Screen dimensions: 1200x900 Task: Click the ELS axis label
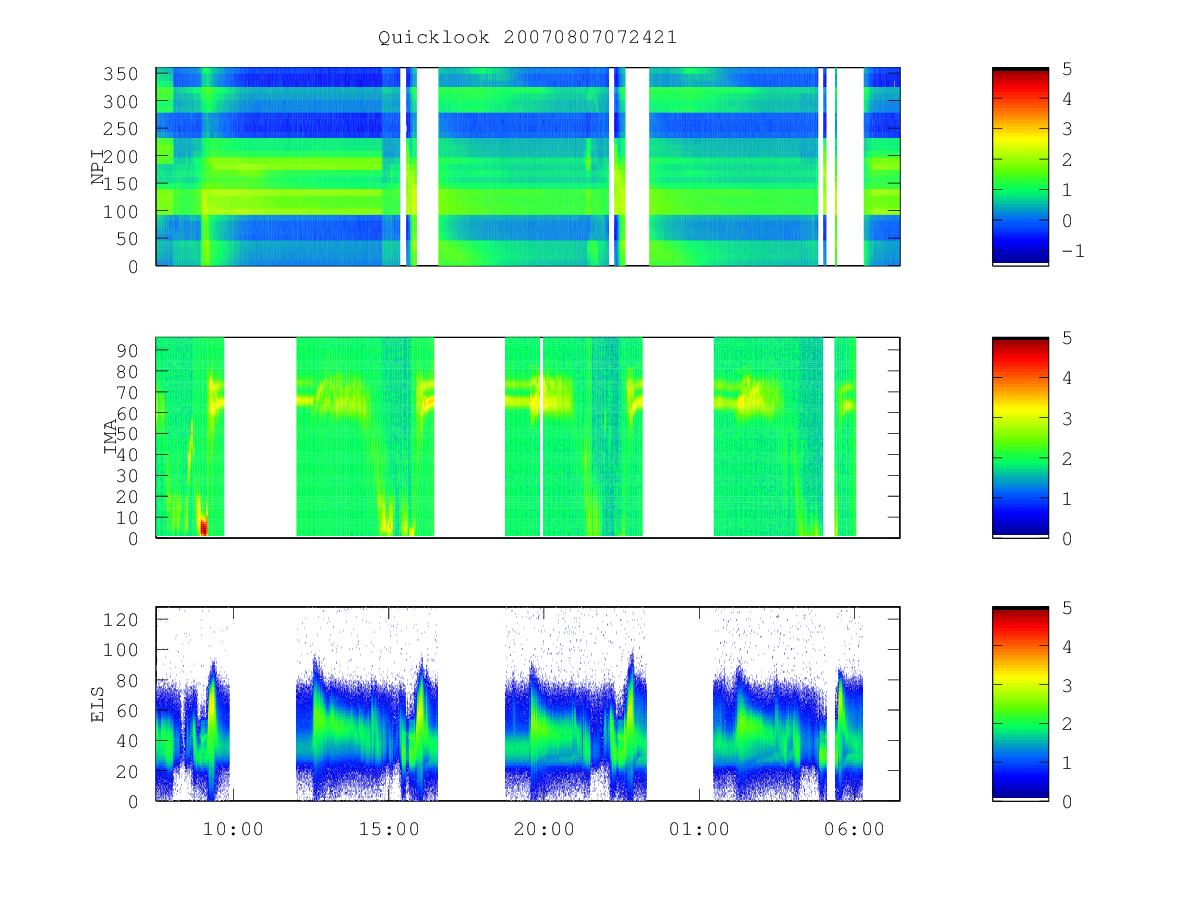pos(99,704)
